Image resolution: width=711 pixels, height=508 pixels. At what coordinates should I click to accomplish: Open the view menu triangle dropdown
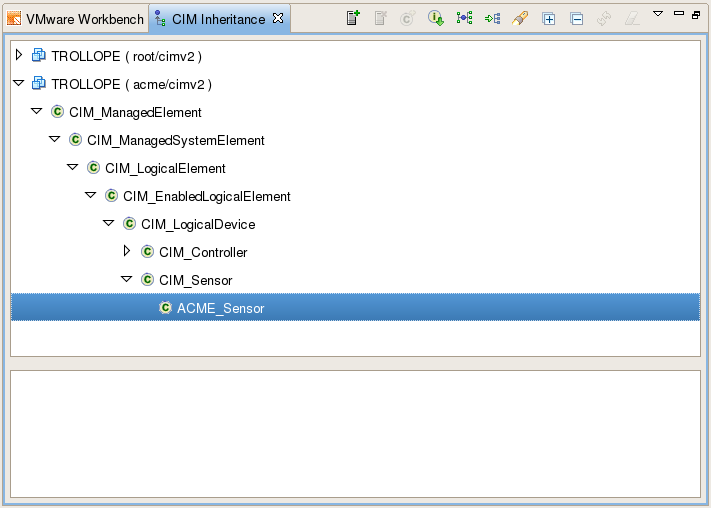tap(658, 14)
